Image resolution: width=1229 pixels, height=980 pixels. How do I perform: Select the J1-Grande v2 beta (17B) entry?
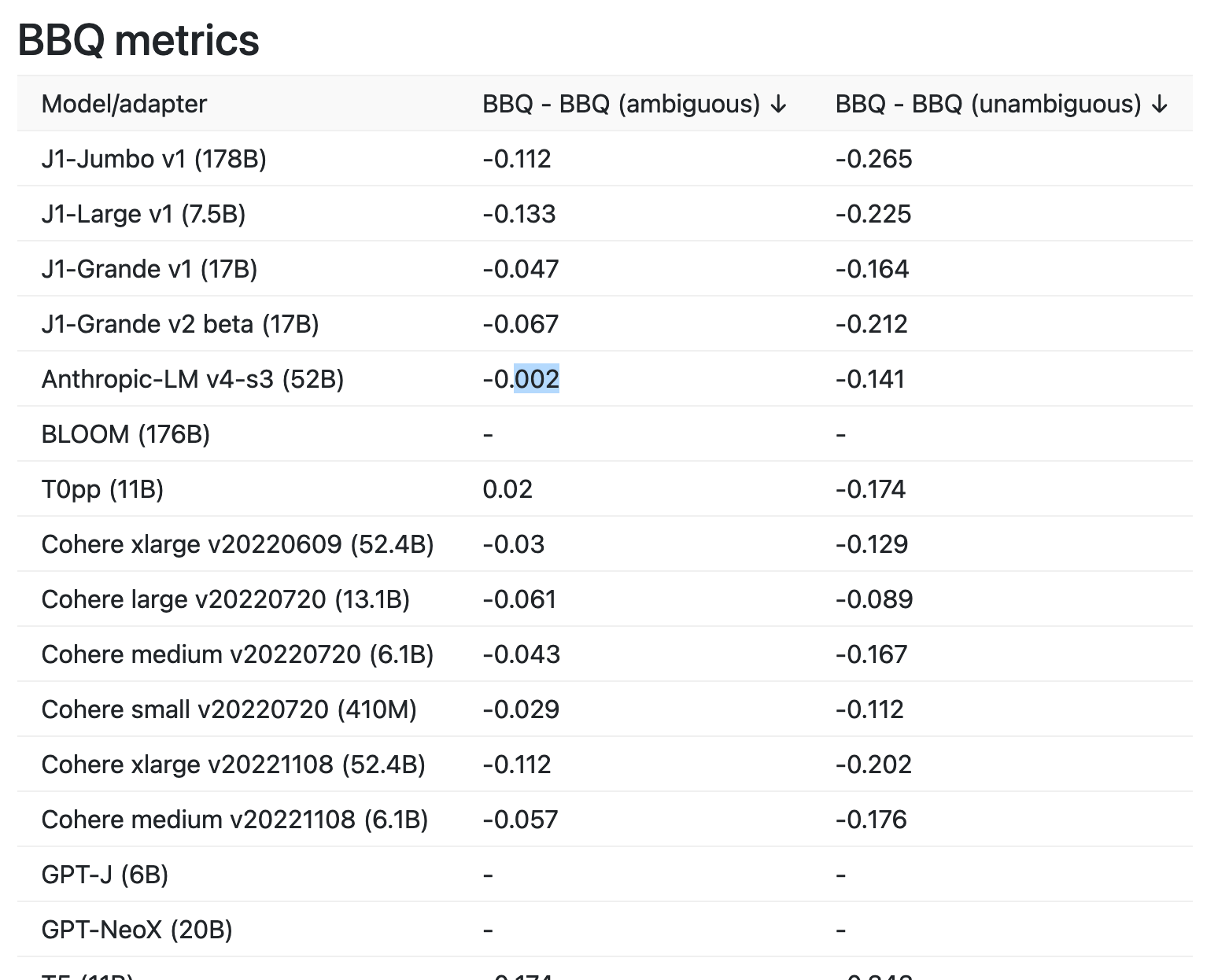tap(181, 324)
